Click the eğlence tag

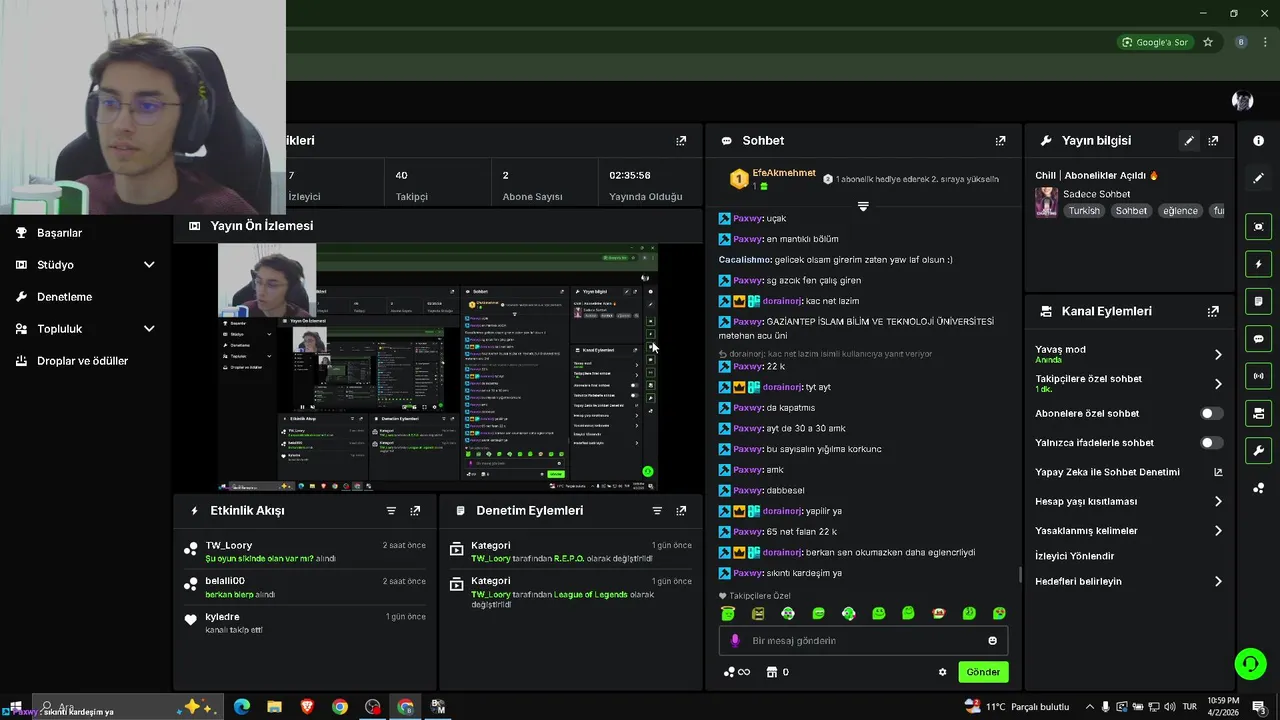pyautogui.click(x=1180, y=211)
